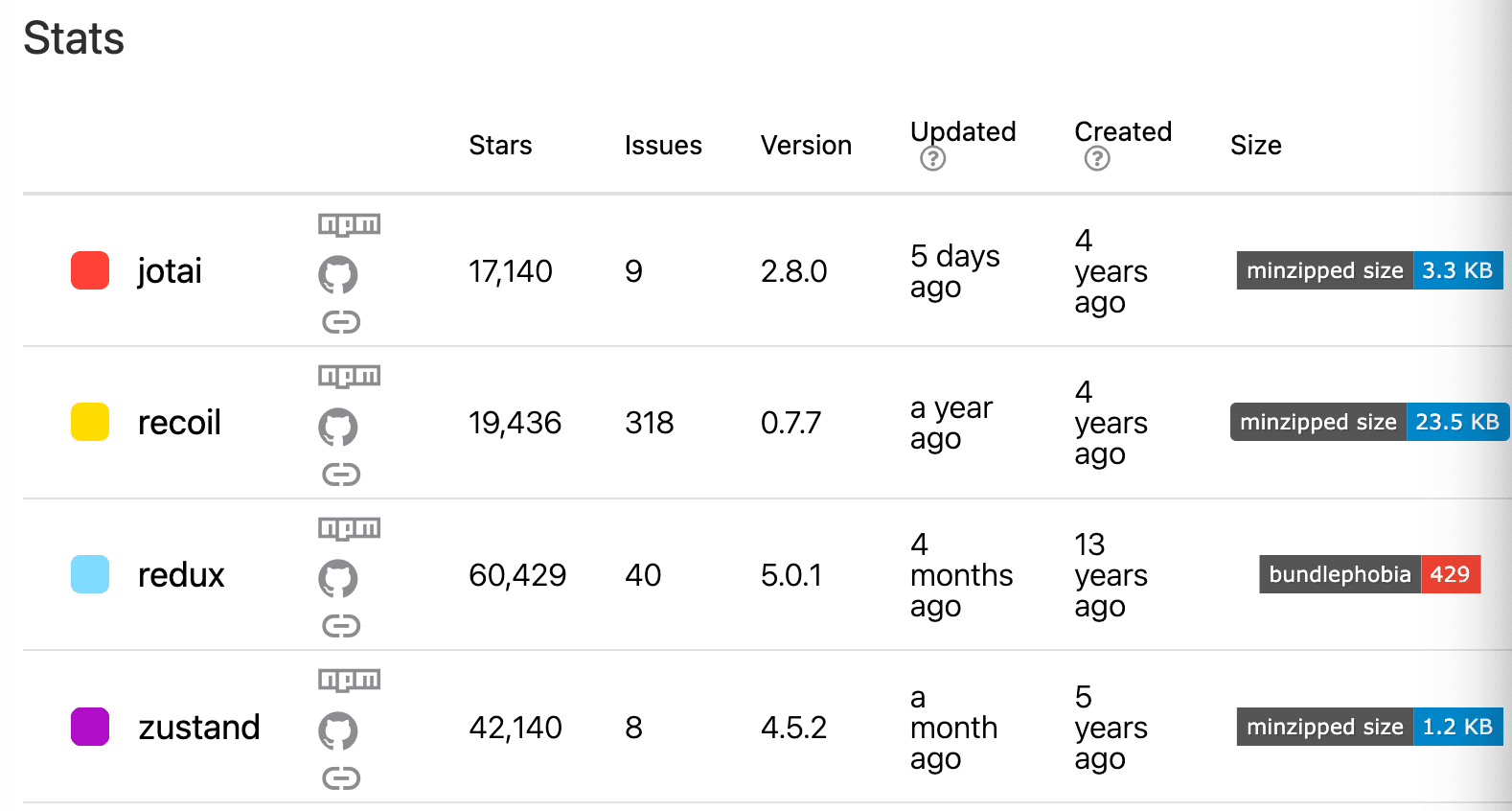Screen dimensions: 1512x811
Task: Open recoil's npm page icon
Action: pos(349,376)
